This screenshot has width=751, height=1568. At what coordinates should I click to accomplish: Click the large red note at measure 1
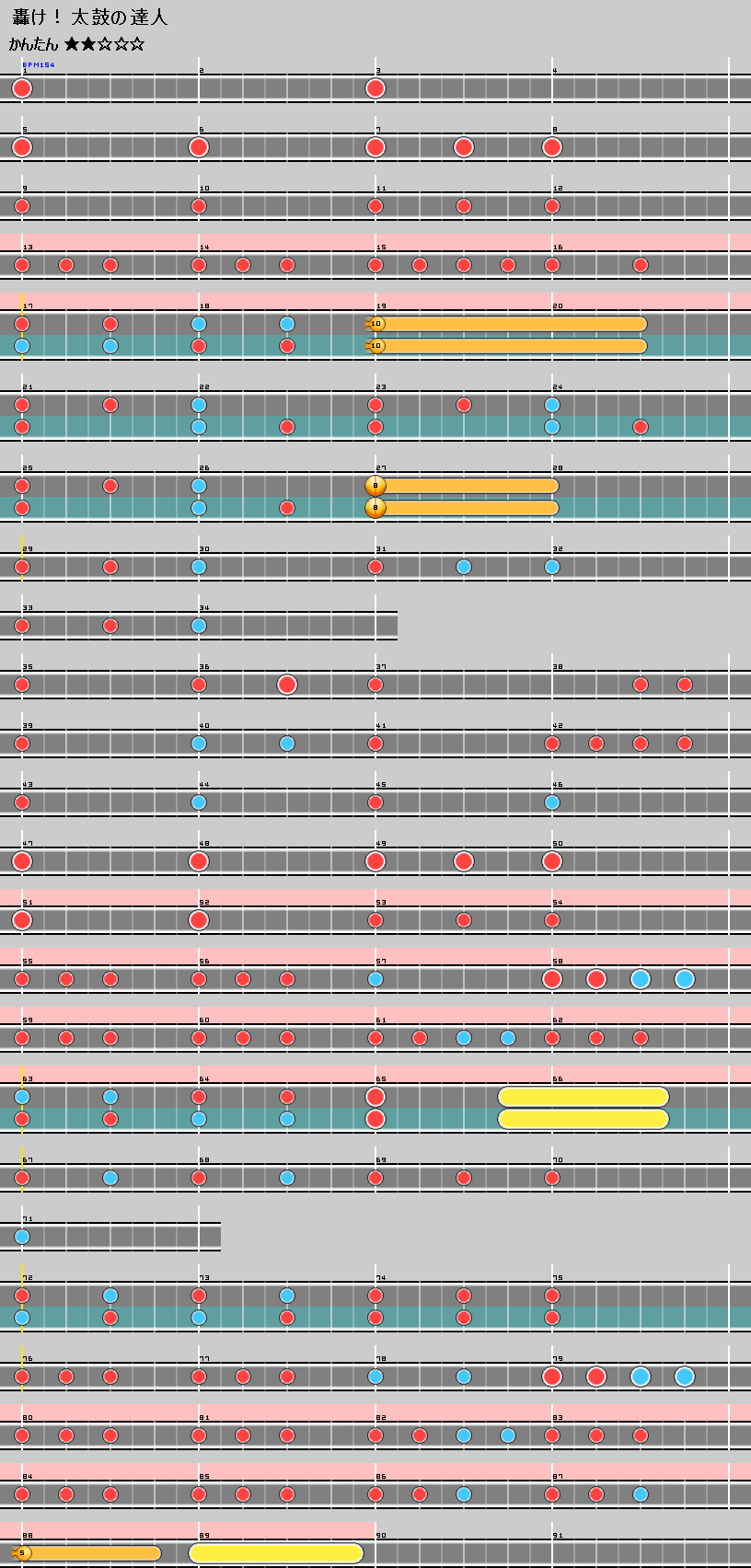(22, 88)
